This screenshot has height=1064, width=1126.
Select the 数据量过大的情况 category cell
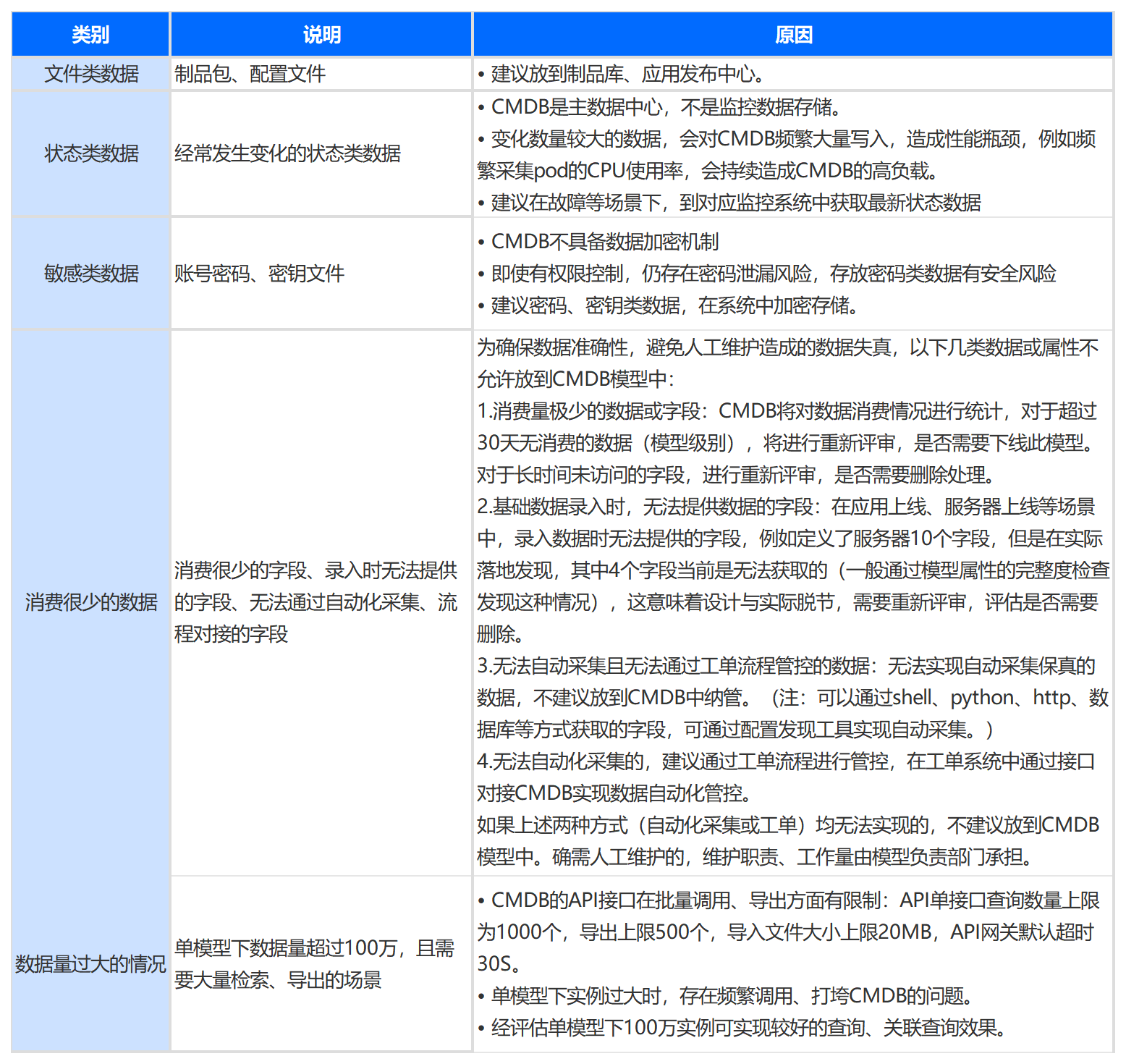pos(90,964)
